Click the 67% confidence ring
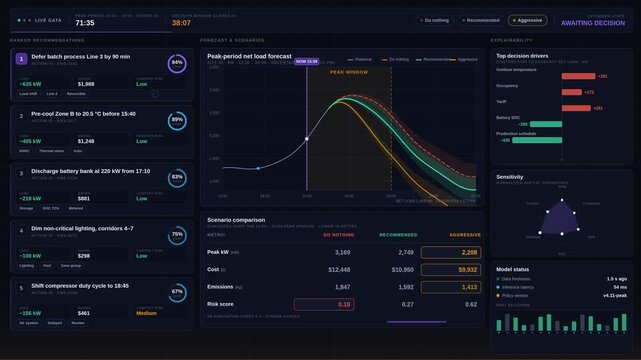 click(x=177, y=293)
